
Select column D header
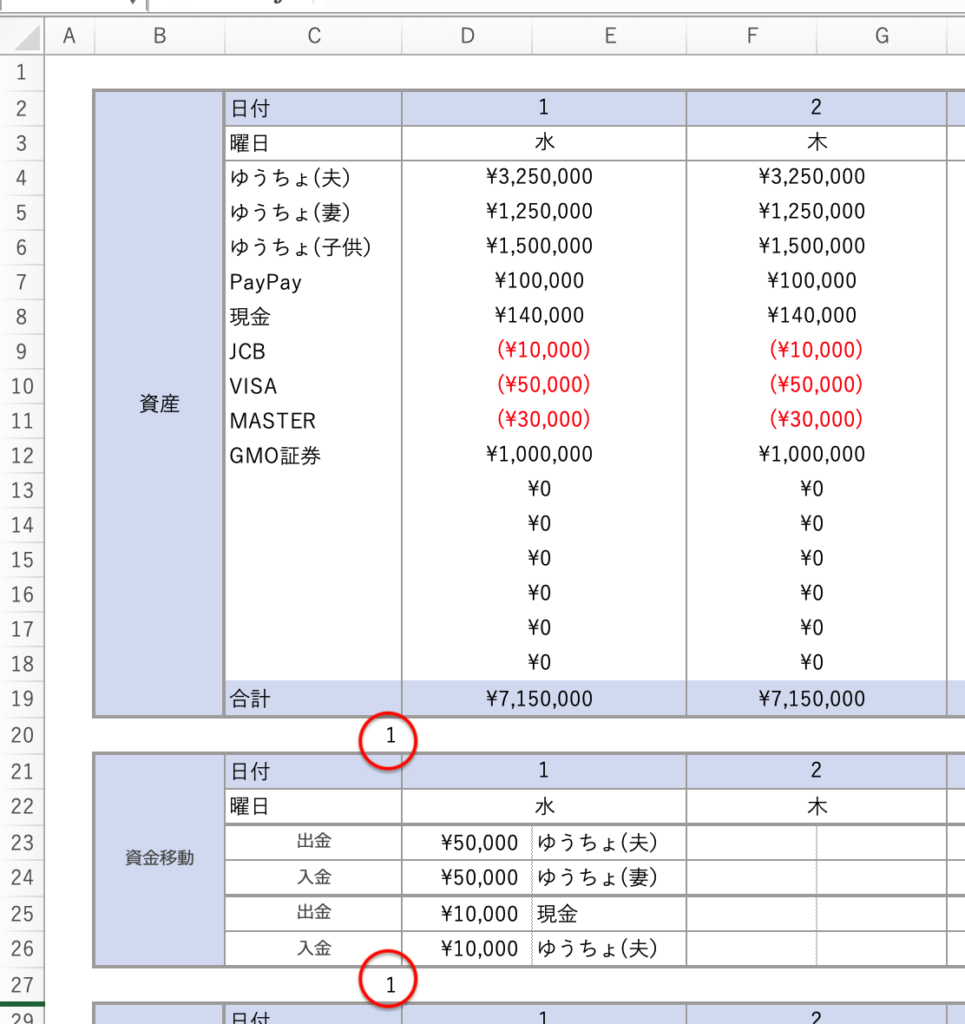[467, 37]
